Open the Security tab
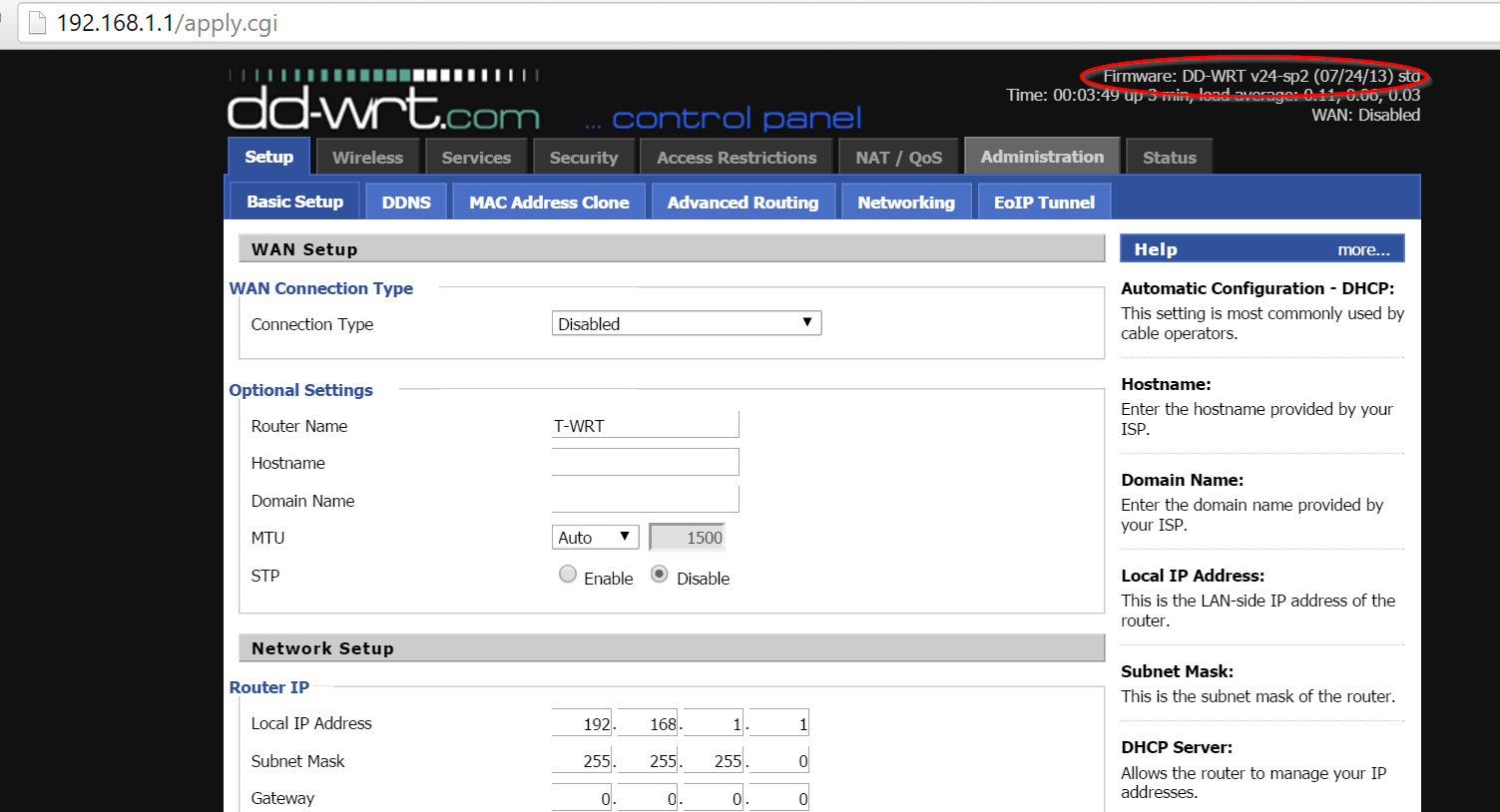The height and width of the screenshot is (812, 1500). pyautogui.click(x=583, y=157)
